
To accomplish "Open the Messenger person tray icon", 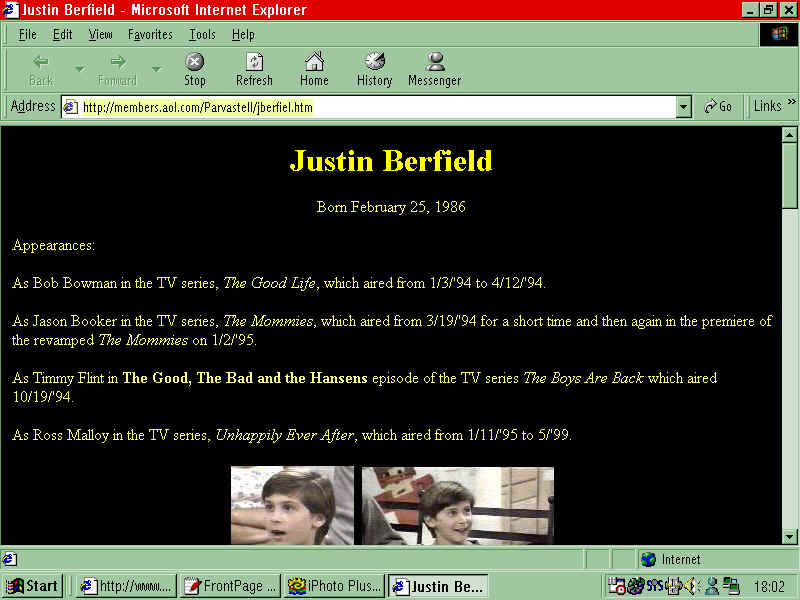I will pyautogui.click(x=712, y=586).
